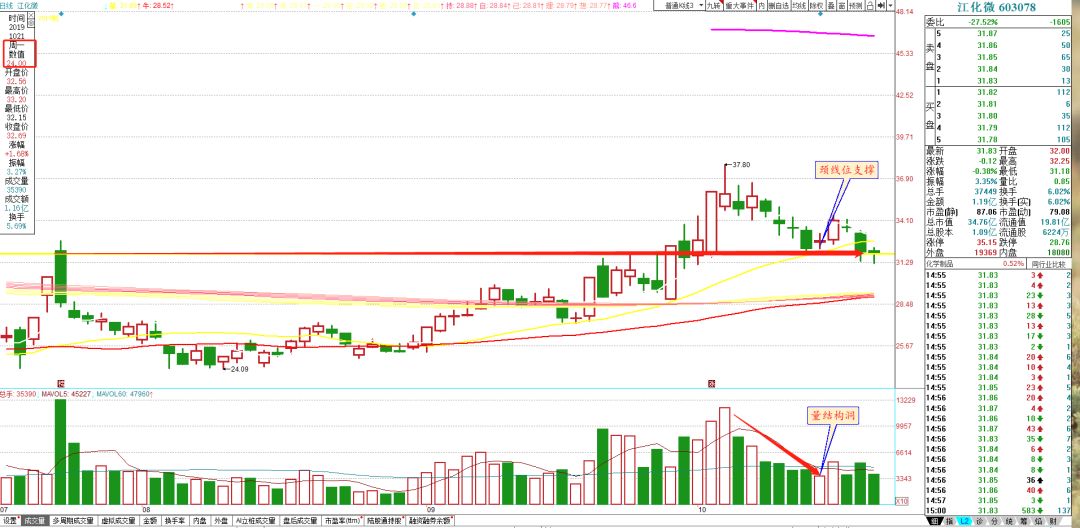Open the 盘后成交量 tab
The width and height of the screenshot is (1080, 528).
pyautogui.click(x=300, y=521)
